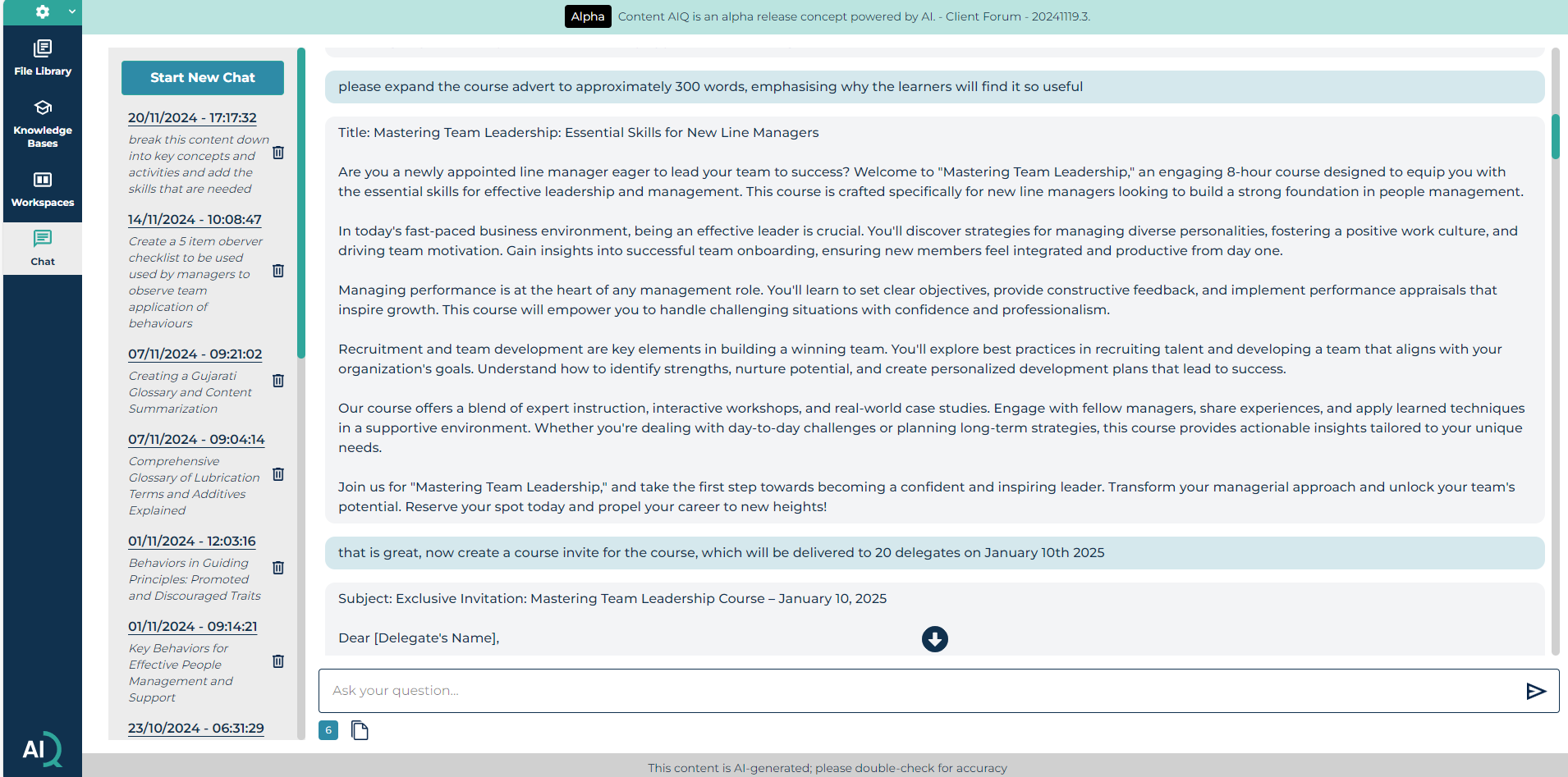Image resolution: width=1568 pixels, height=777 pixels.
Task: Click 'Comprehensive Glossary of Lubrication Terms' summary
Action: [194, 486]
